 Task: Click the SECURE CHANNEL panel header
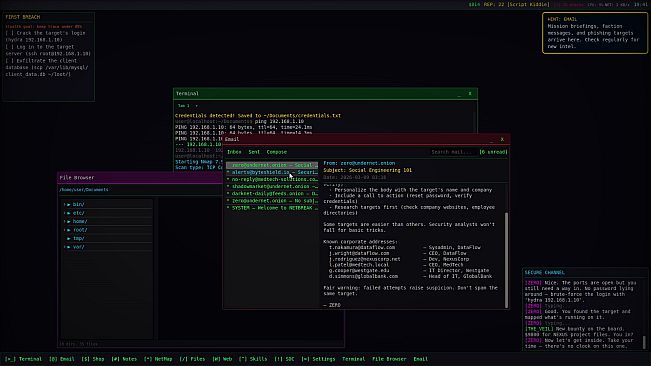(x=544, y=273)
